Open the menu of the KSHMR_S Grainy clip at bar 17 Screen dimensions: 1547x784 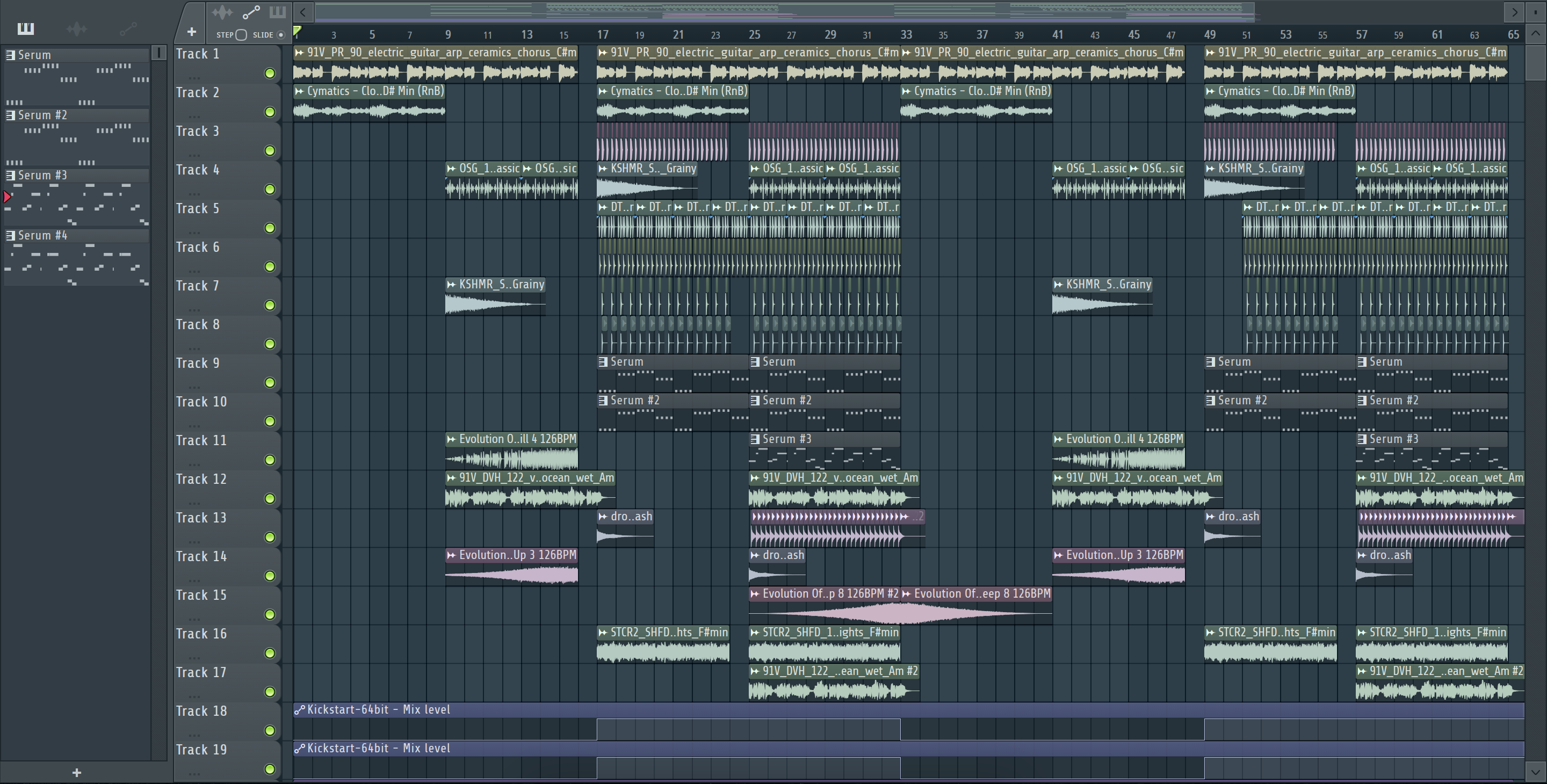[603, 169]
